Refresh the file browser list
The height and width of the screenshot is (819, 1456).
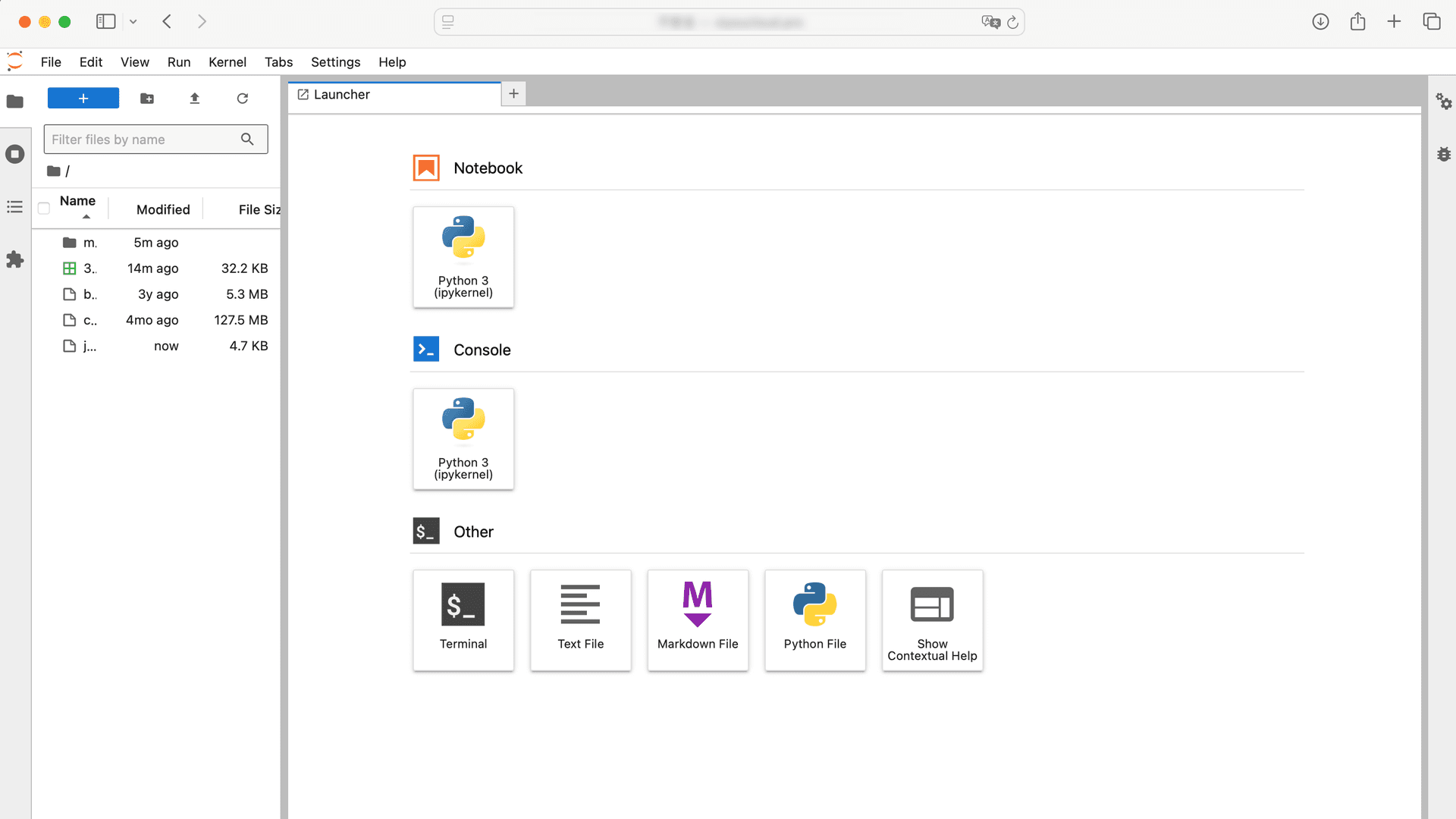point(243,99)
